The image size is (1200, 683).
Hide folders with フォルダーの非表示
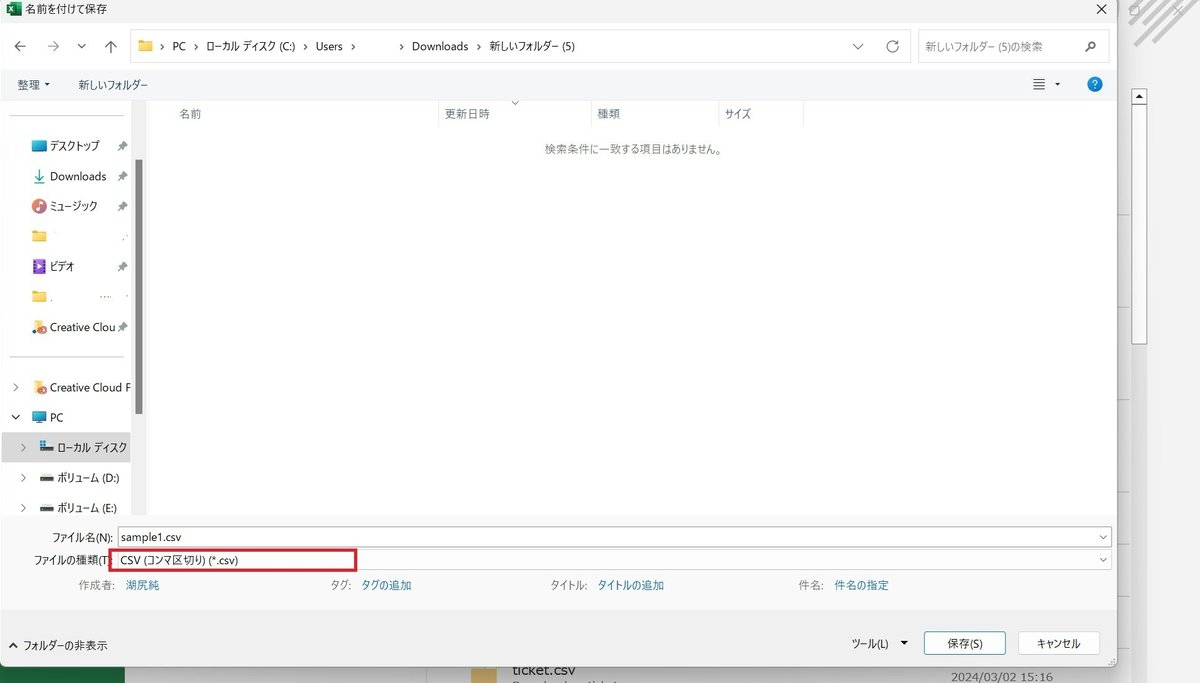click(x=58, y=645)
